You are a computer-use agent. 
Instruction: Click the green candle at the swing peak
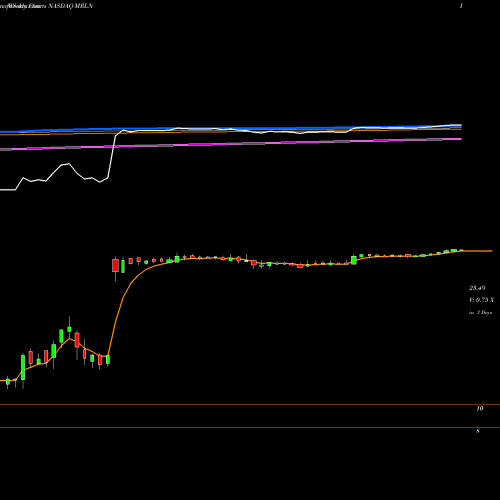pos(69,329)
